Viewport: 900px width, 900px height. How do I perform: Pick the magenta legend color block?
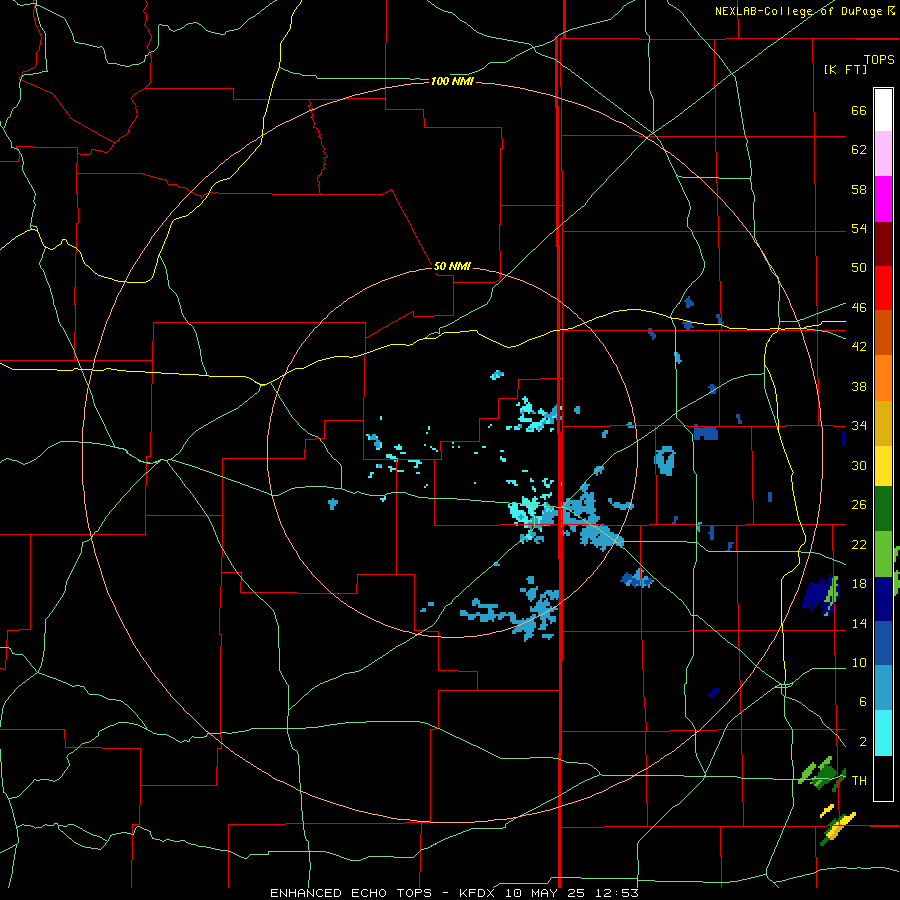pos(883,199)
